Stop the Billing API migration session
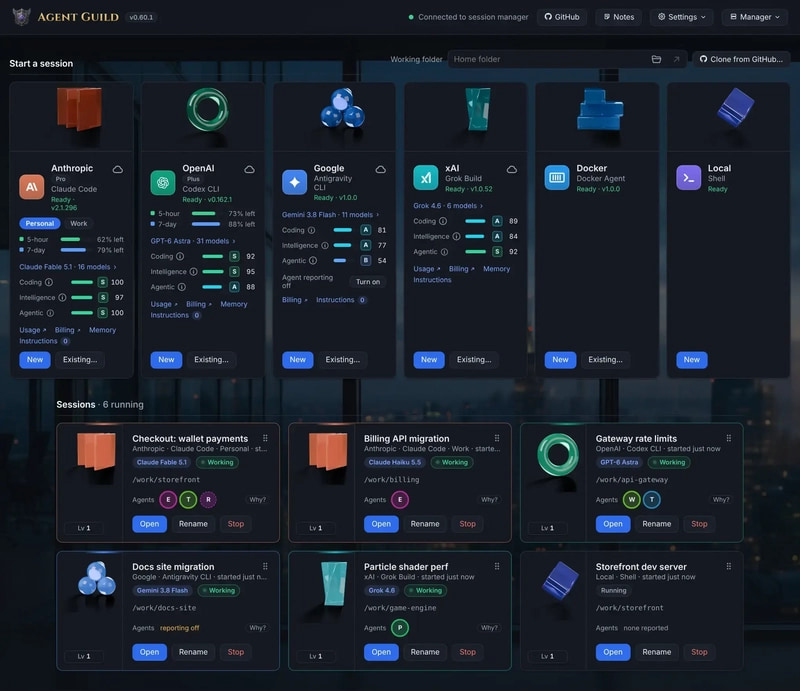The height and width of the screenshot is (691, 800). [x=467, y=524]
